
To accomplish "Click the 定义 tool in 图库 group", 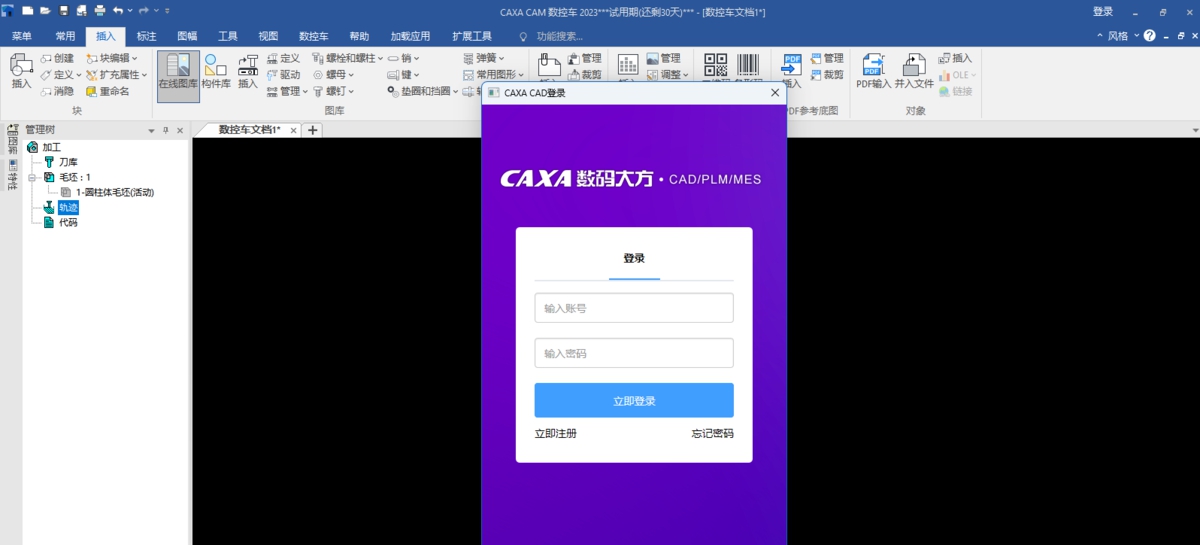I will [283, 58].
